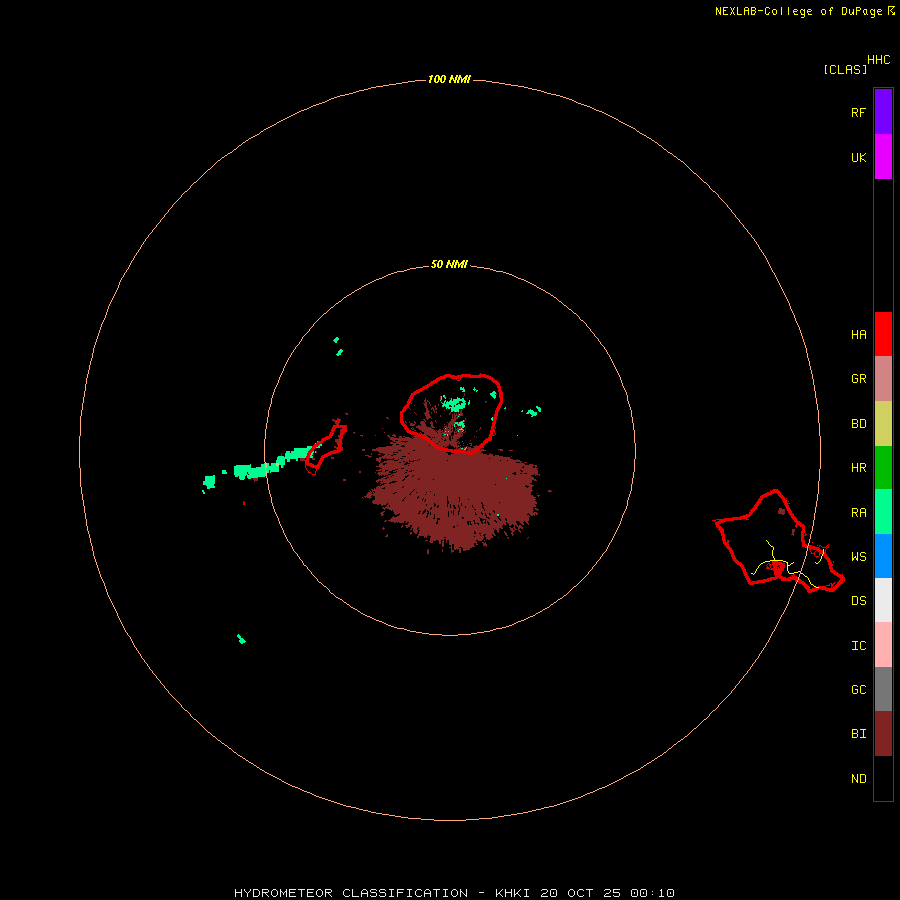This screenshot has height=900, width=900.
Task: Click the large red-outlined island with yellow roads
Action: 778,542
